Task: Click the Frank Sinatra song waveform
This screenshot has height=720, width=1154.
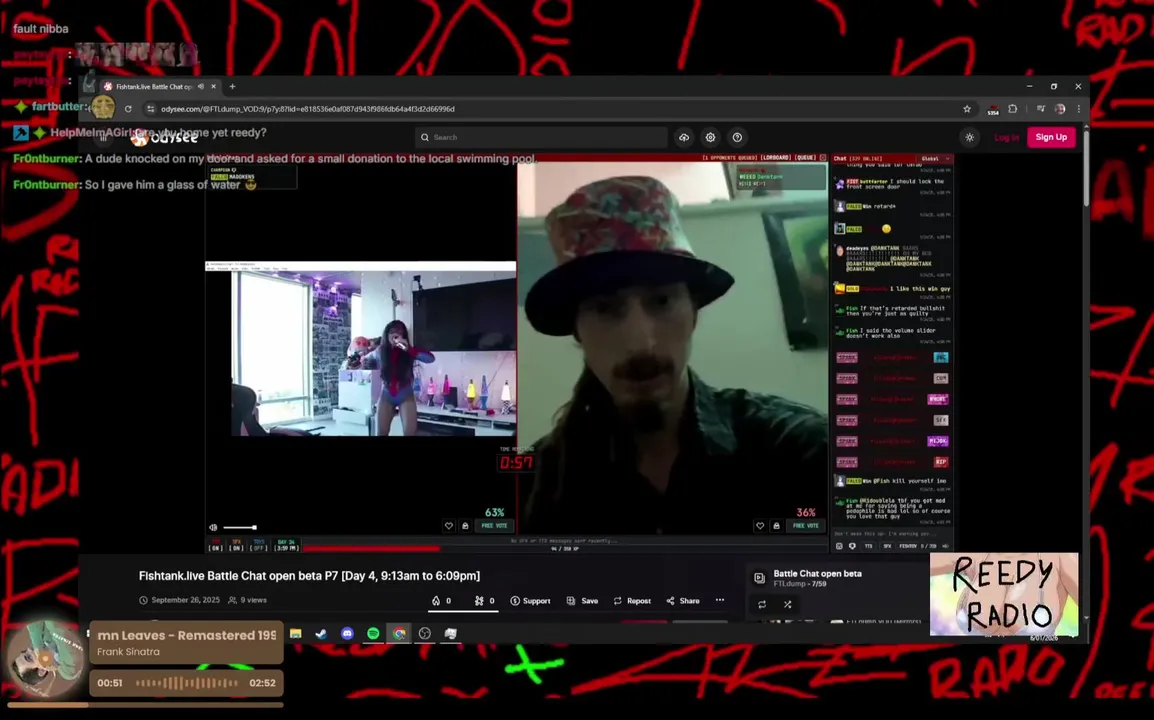Action: (x=186, y=682)
